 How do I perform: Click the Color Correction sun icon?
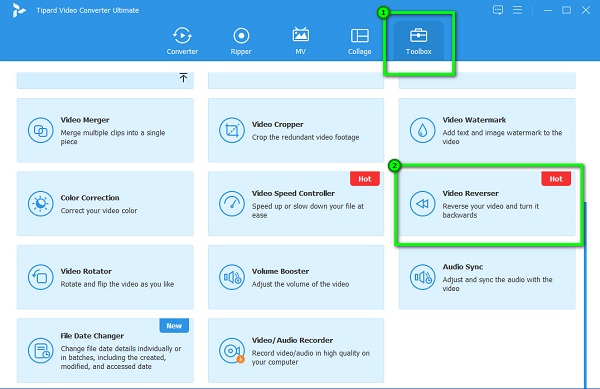click(x=40, y=203)
